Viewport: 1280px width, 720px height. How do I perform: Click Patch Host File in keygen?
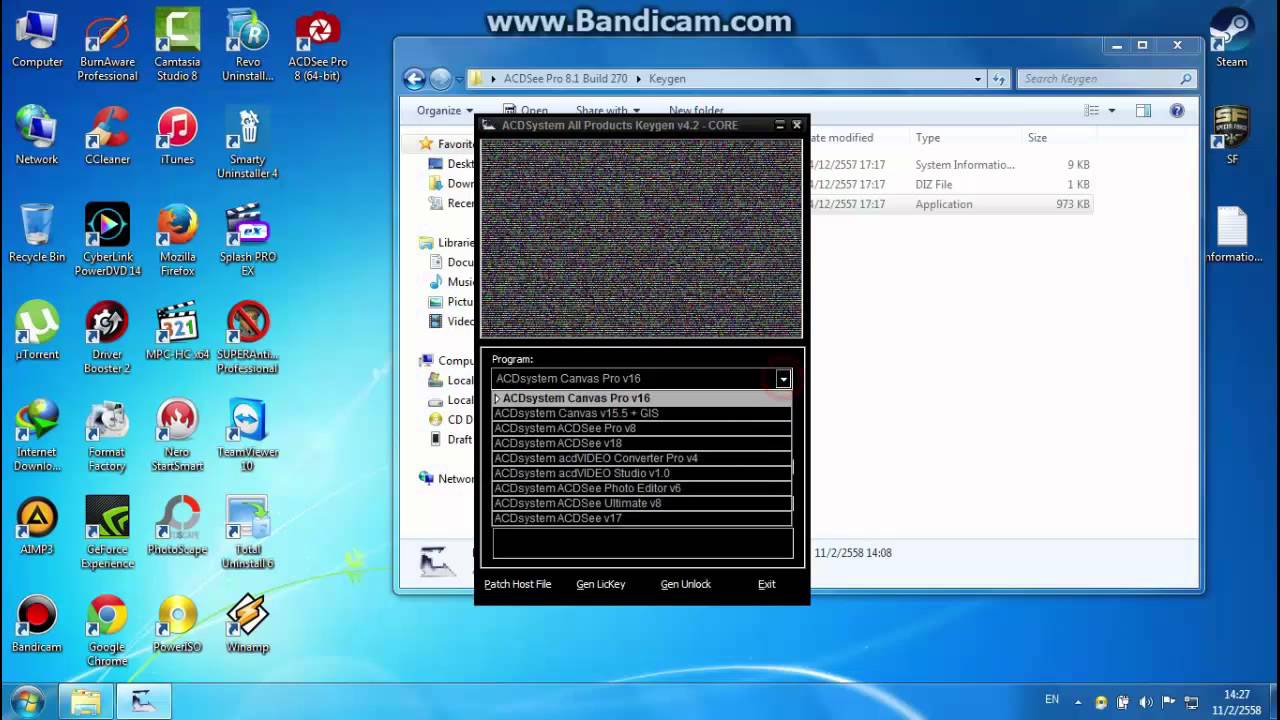click(518, 584)
